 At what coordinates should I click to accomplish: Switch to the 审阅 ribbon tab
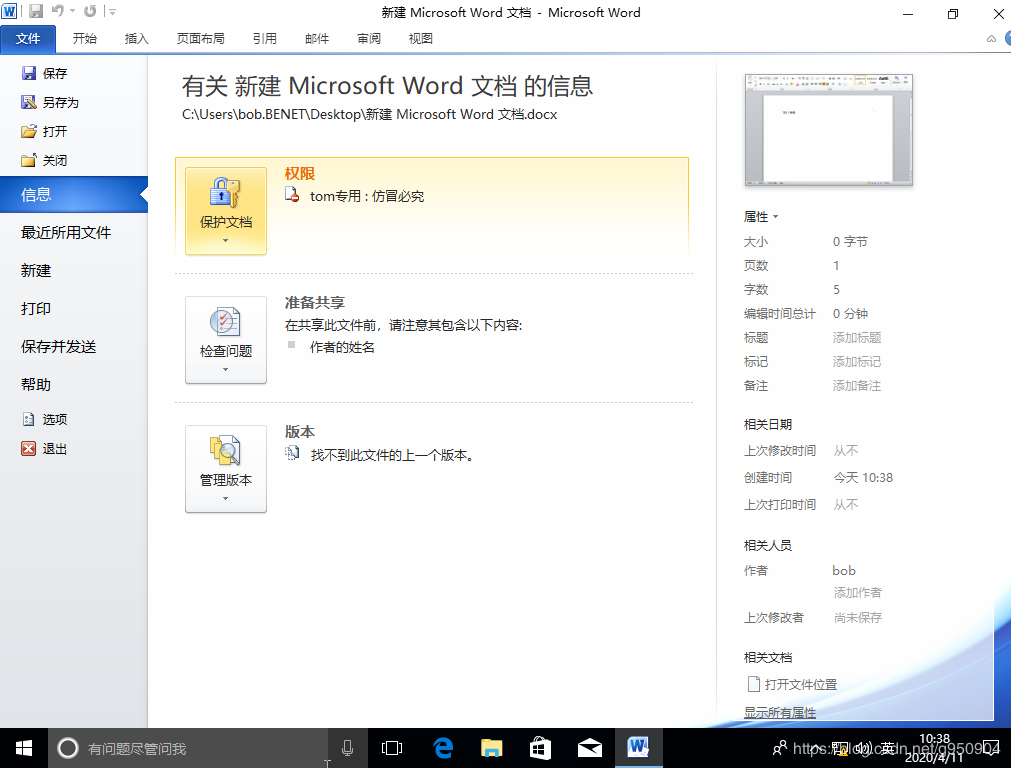pyautogui.click(x=369, y=39)
